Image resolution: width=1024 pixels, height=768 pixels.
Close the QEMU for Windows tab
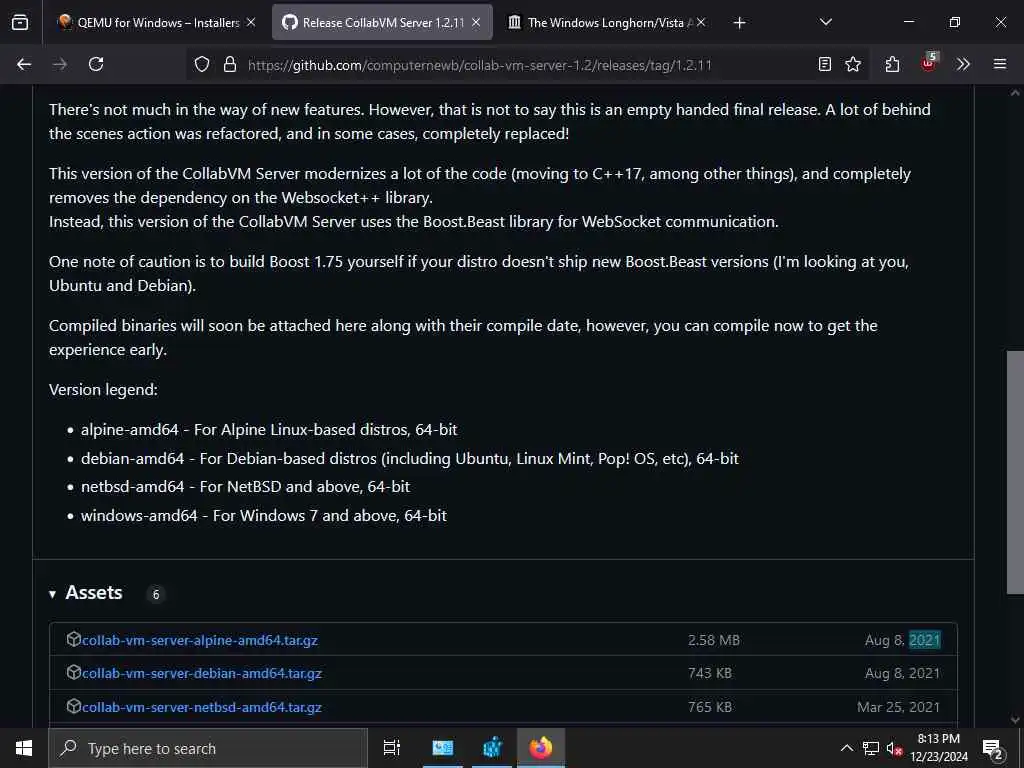[x=251, y=22]
